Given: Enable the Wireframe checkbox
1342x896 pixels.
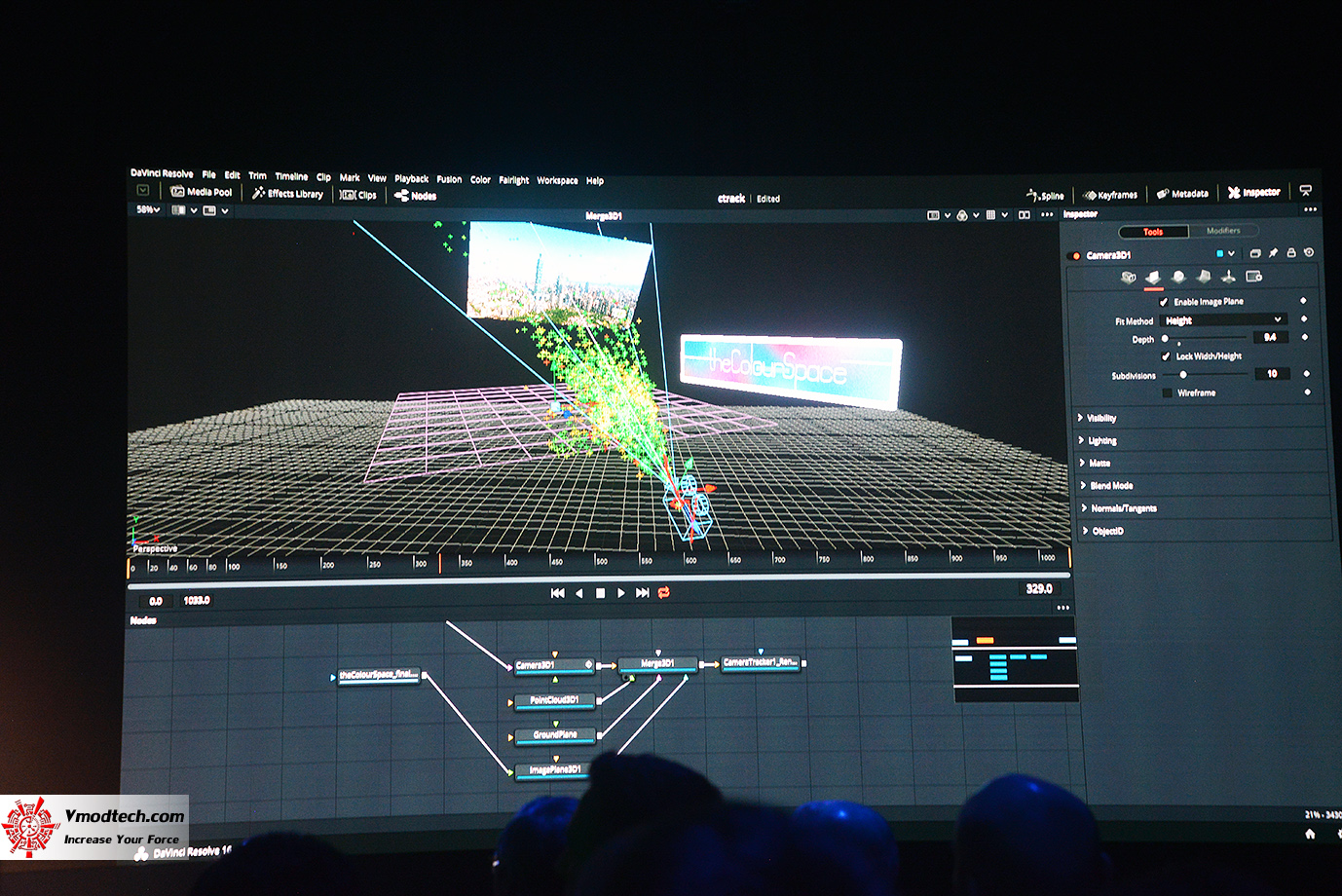Looking at the screenshot, I should tap(1168, 392).
